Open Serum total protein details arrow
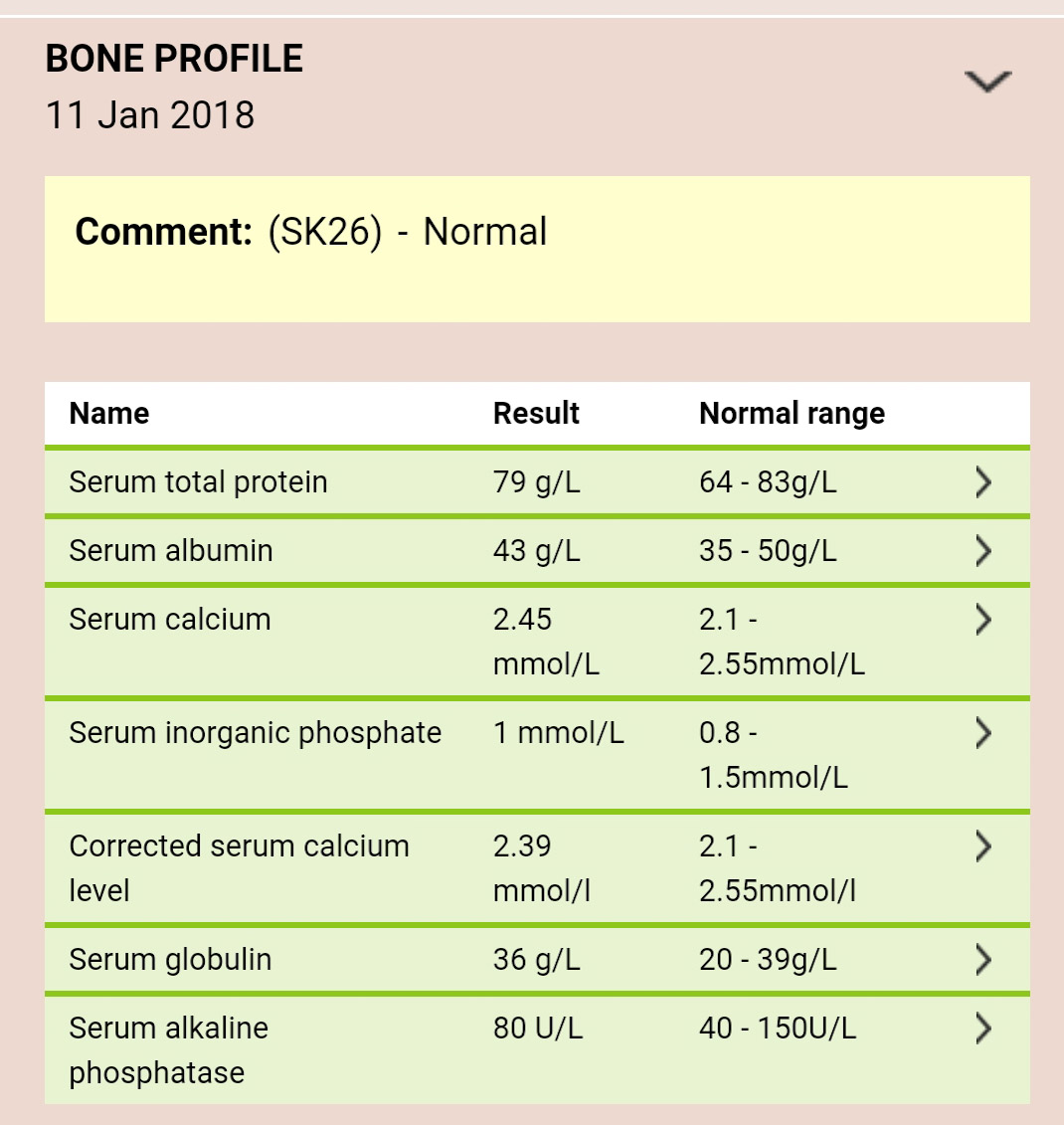Screen dimensions: 1064x1125 click(983, 482)
